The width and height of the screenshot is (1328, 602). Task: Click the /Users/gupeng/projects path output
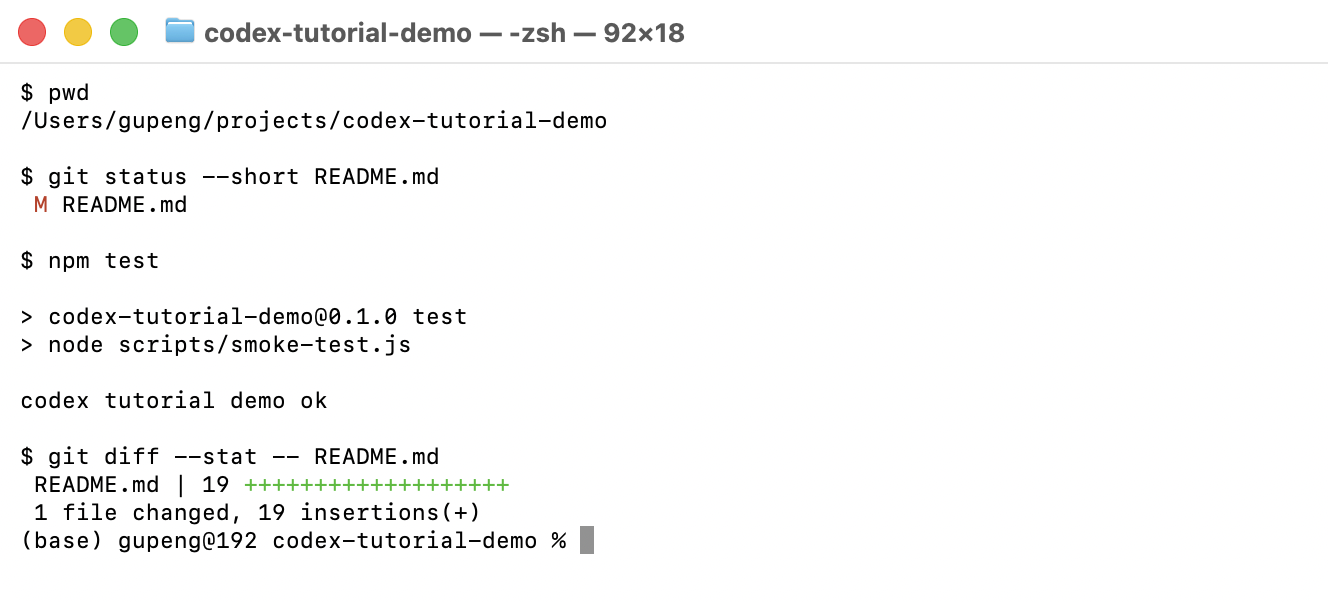(x=314, y=121)
